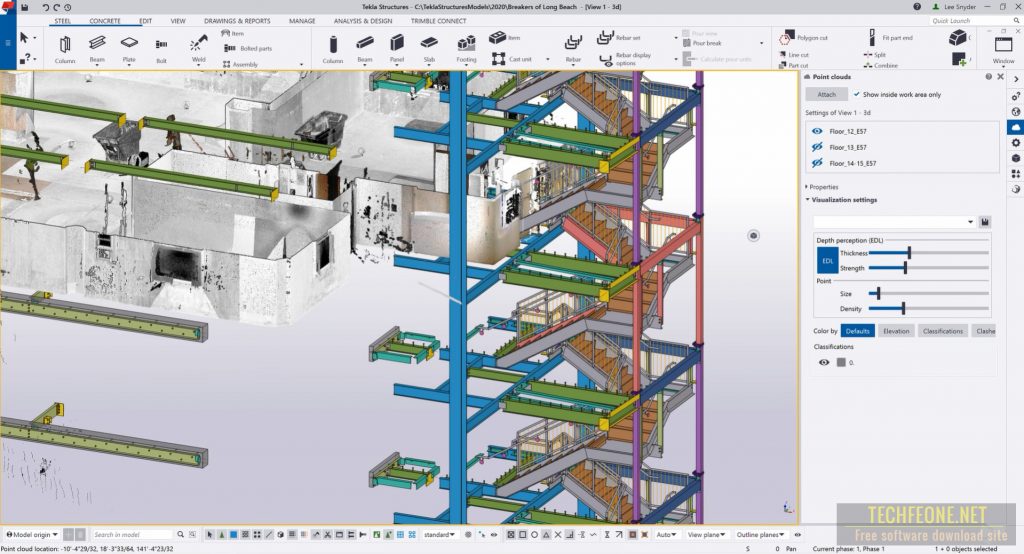This screenshot has height=554, width=1024.
Task: Toggle visibility of Floor_13_E57 point cloud
Action: pyautogui.click(x=817, y=147)
